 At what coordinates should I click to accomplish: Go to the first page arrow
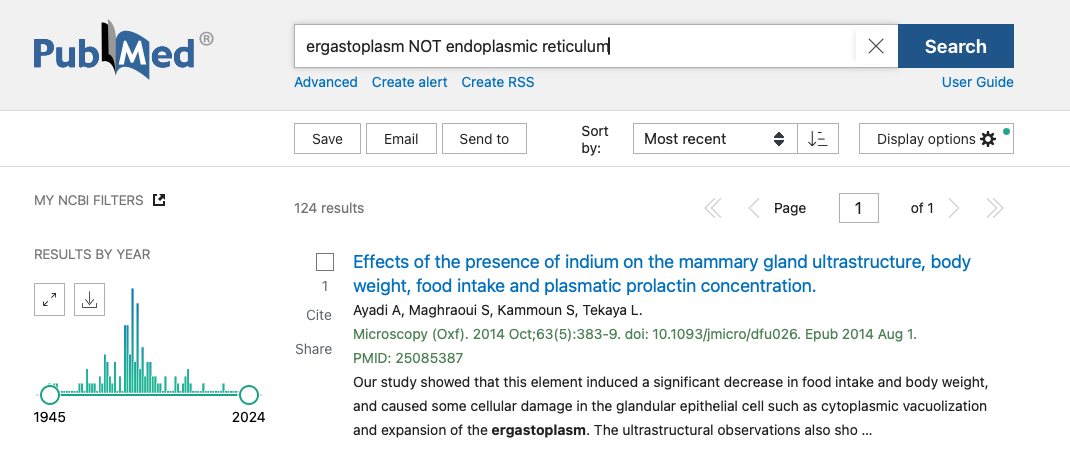[x=713, y=208]
